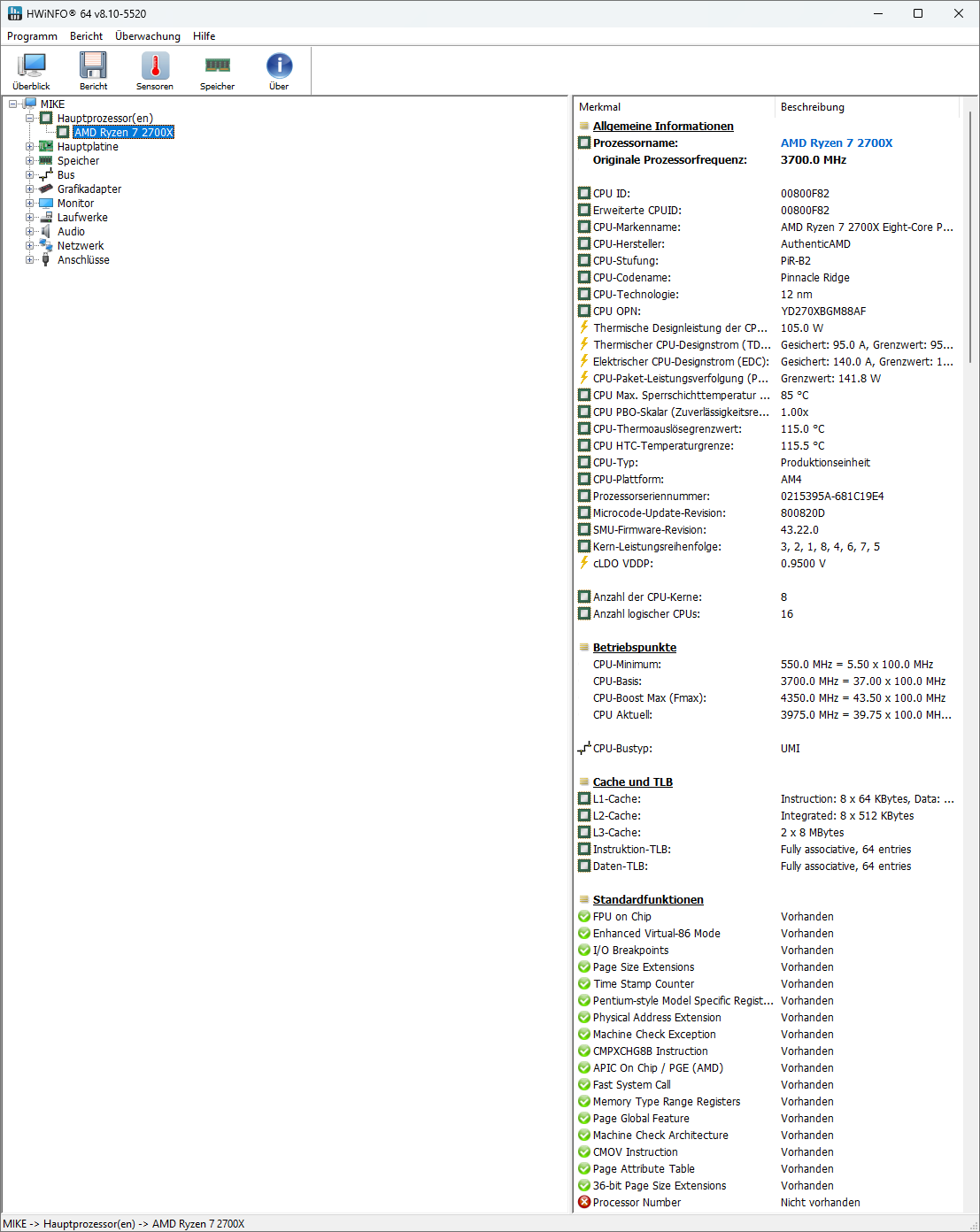The height and width of the screenshot is (1232, 980).
Task: Click the Bus connector icon in tree
Action: tap(46, 175)
